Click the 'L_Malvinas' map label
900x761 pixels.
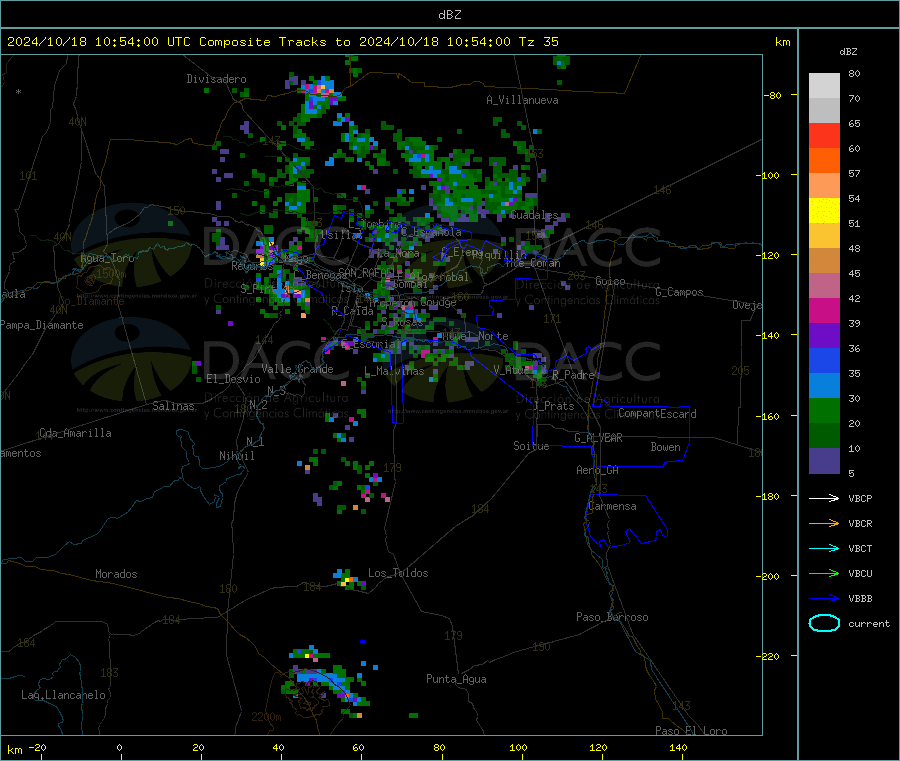coord(394,371)
